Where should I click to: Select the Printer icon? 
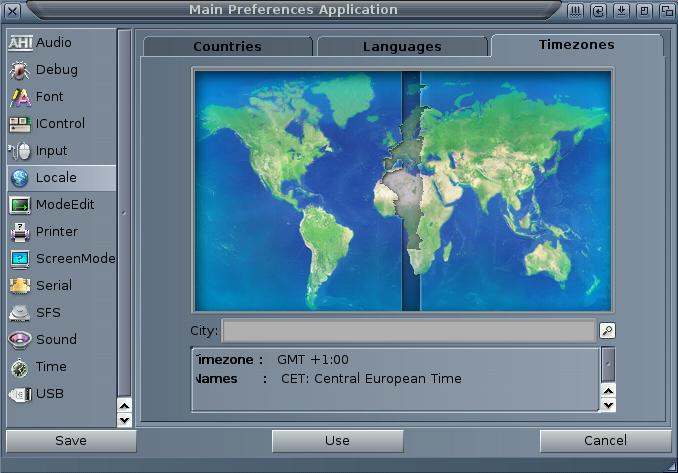click(x=20, y=232)
